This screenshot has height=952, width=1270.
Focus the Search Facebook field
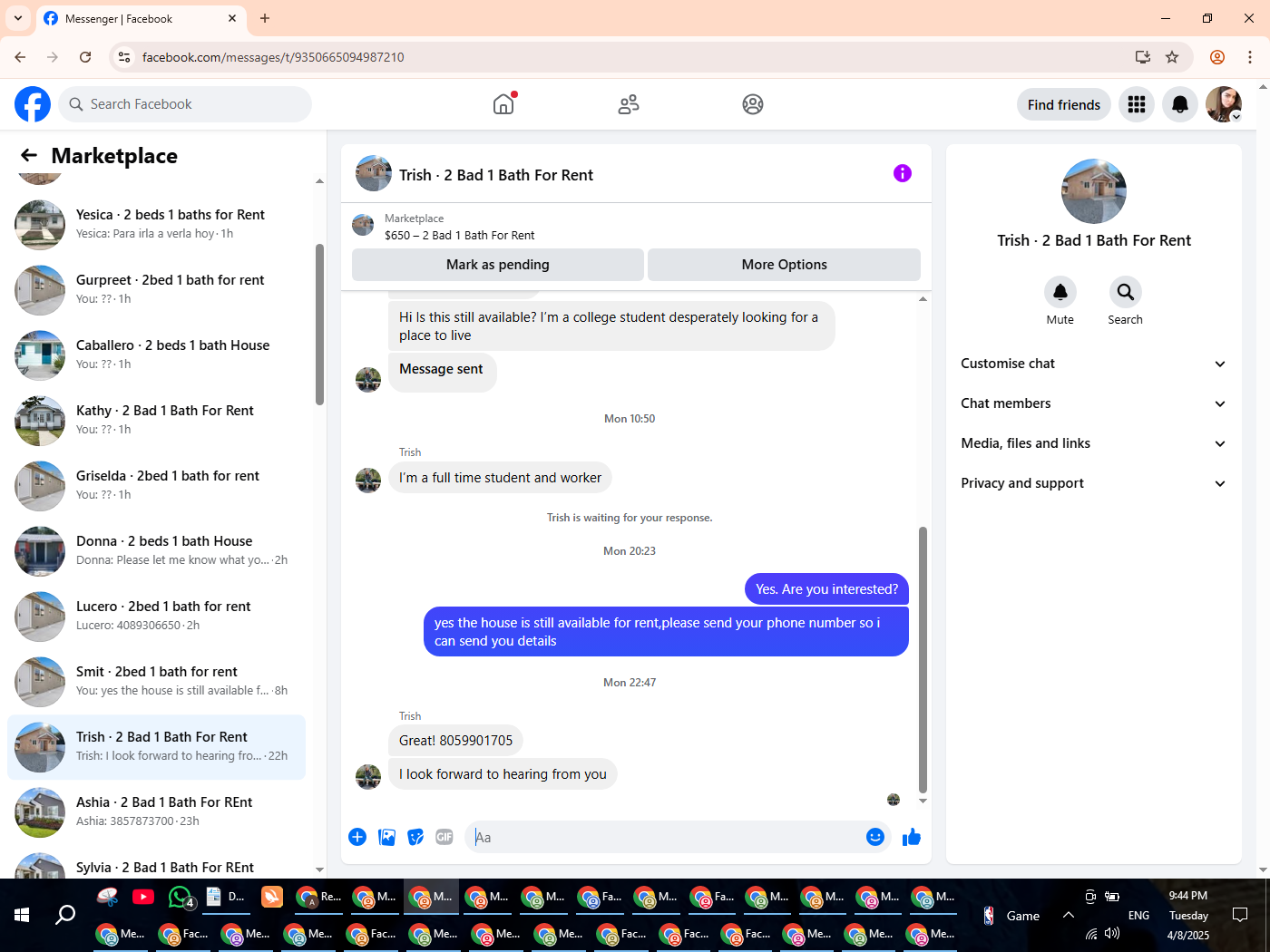(x=185, y=104)
